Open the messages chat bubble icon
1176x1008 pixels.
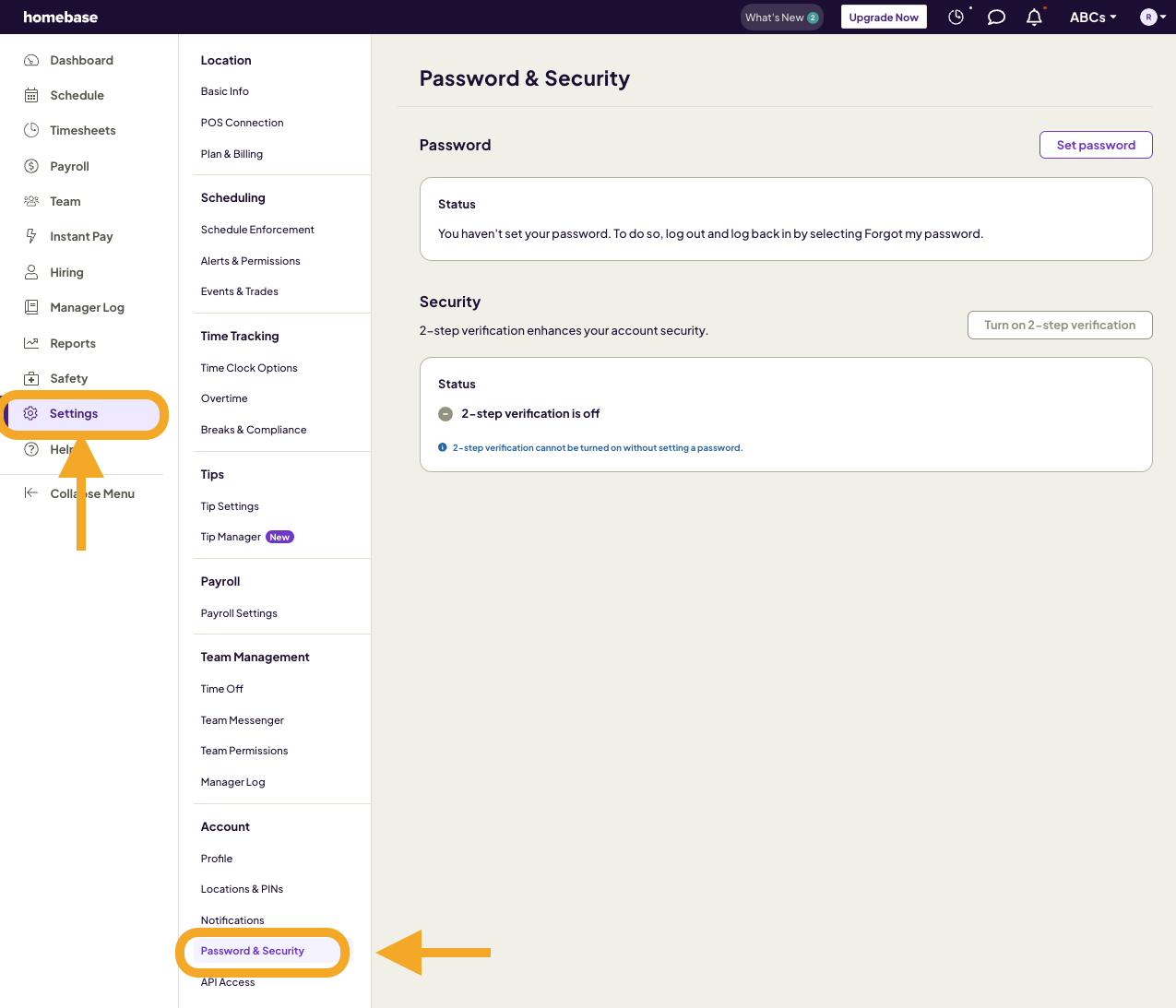click(995, 16)
